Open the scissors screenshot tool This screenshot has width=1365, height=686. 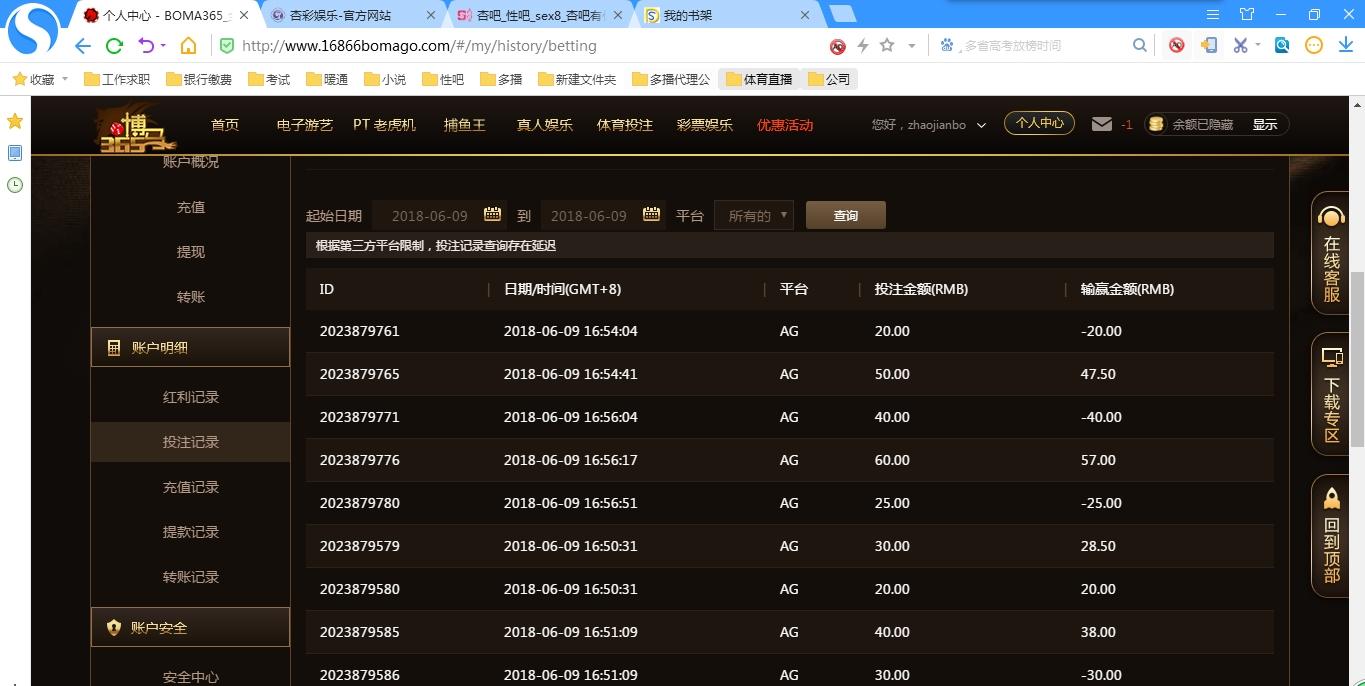tap(1240, 46)
